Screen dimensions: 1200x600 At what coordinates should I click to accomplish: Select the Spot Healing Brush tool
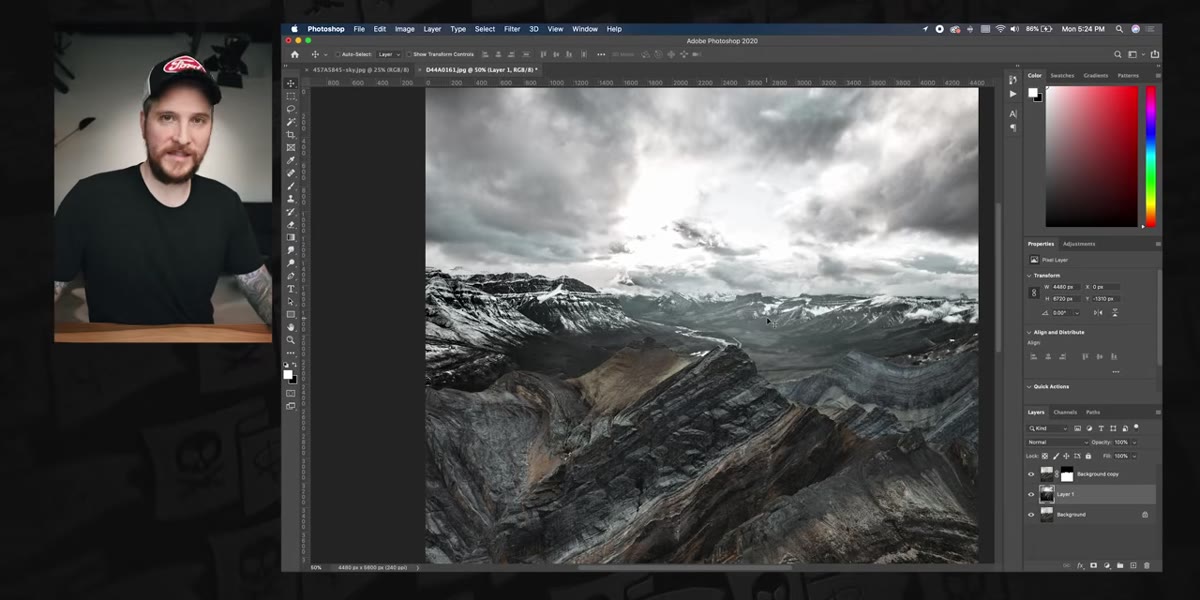pos(291,173)
